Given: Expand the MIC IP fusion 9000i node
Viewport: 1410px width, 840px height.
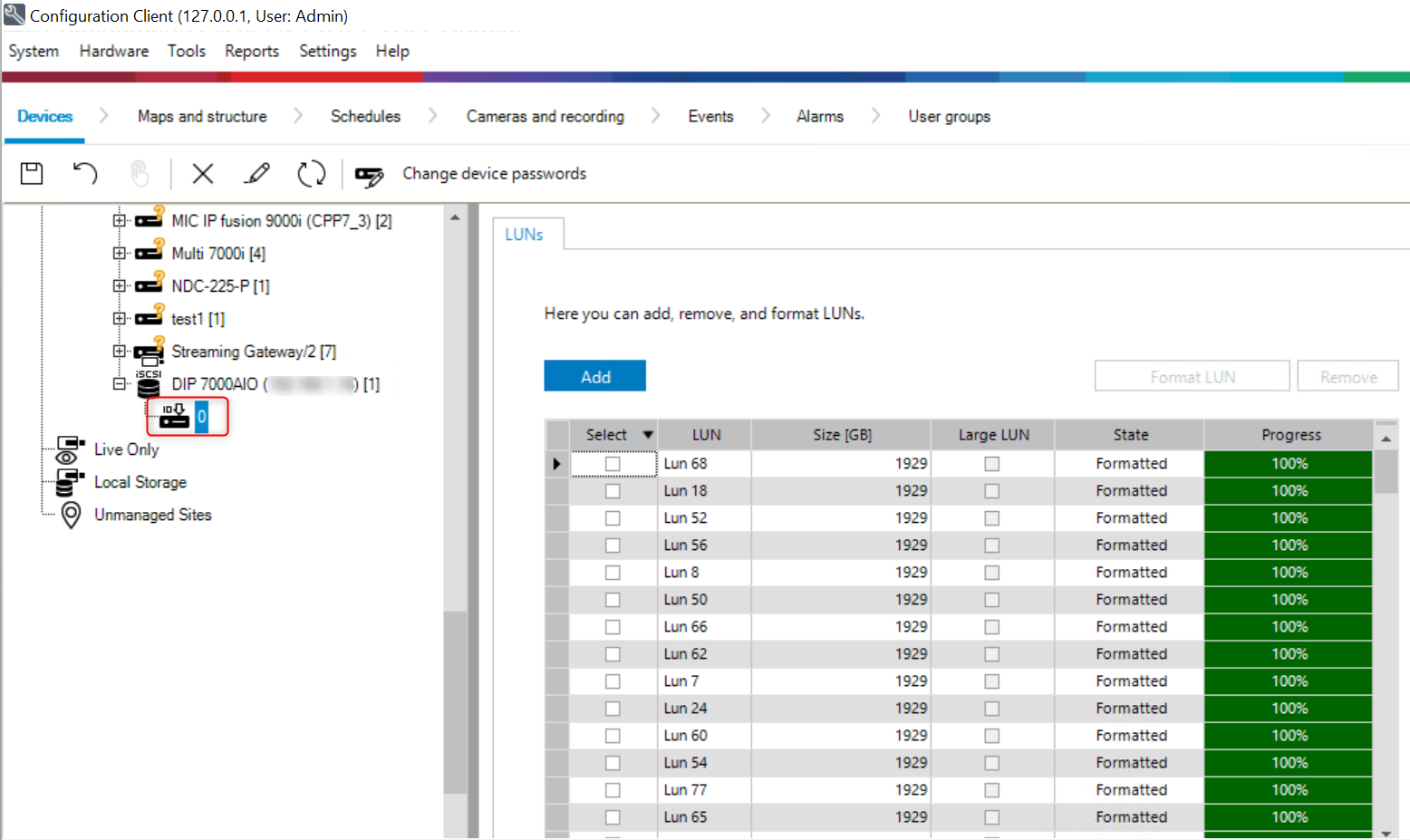Looking at the screenshot, I should pos(120,220).
